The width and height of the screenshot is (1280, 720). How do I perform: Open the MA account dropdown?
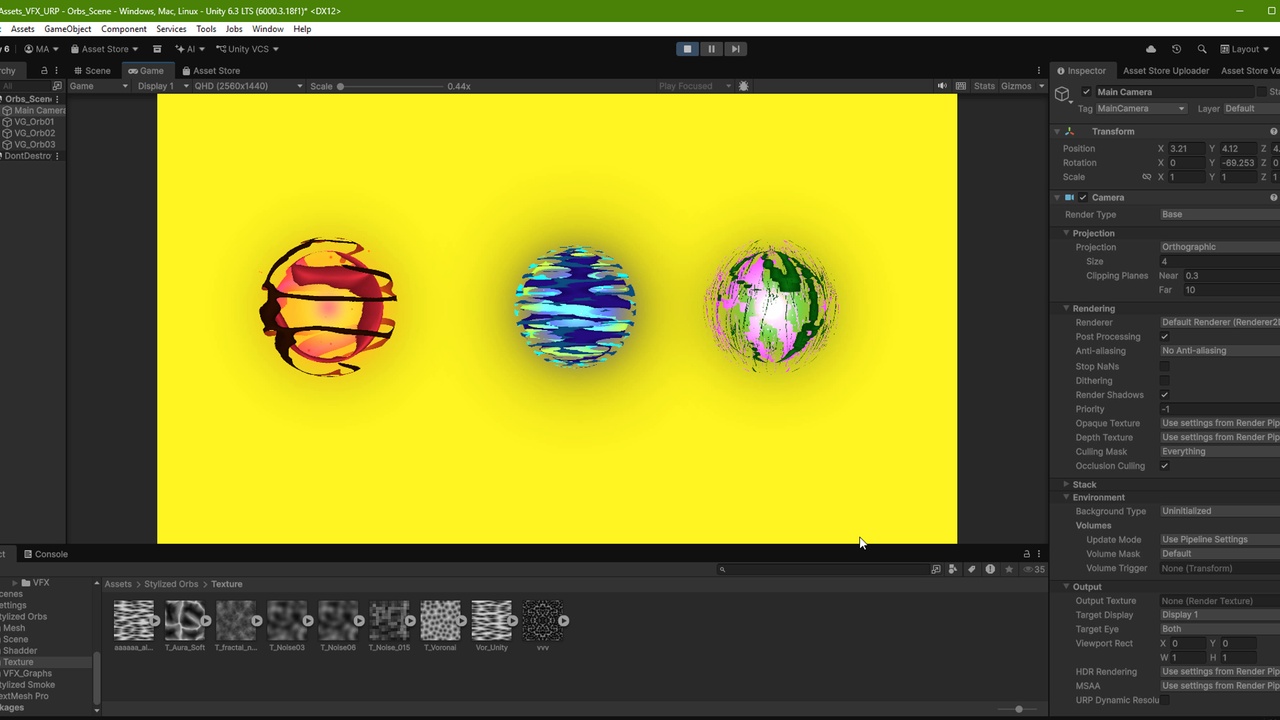click(x=41, y=49)
